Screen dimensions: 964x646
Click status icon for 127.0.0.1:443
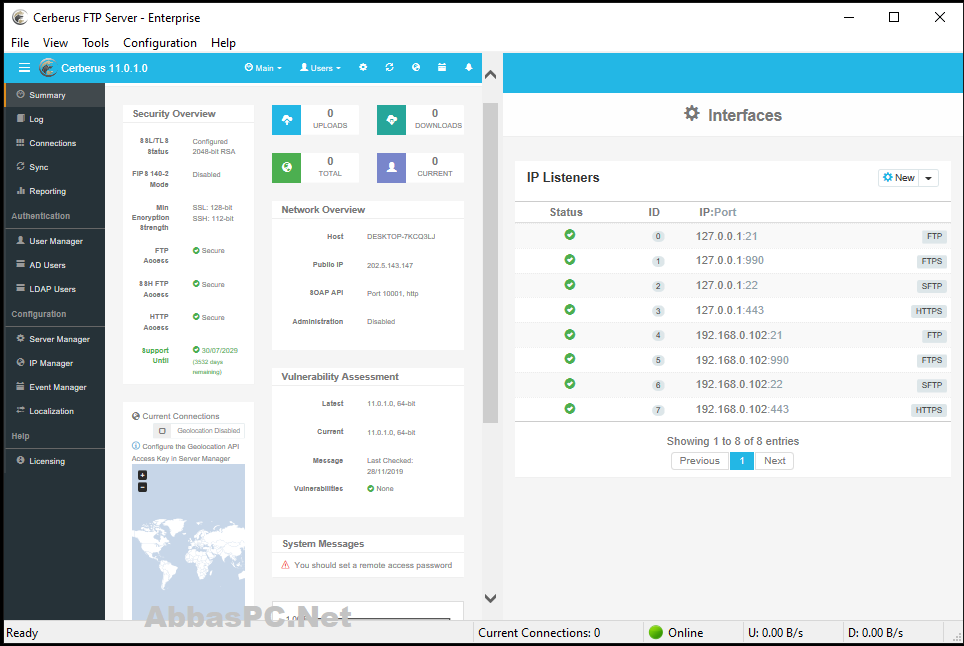[x=570, y=309]
